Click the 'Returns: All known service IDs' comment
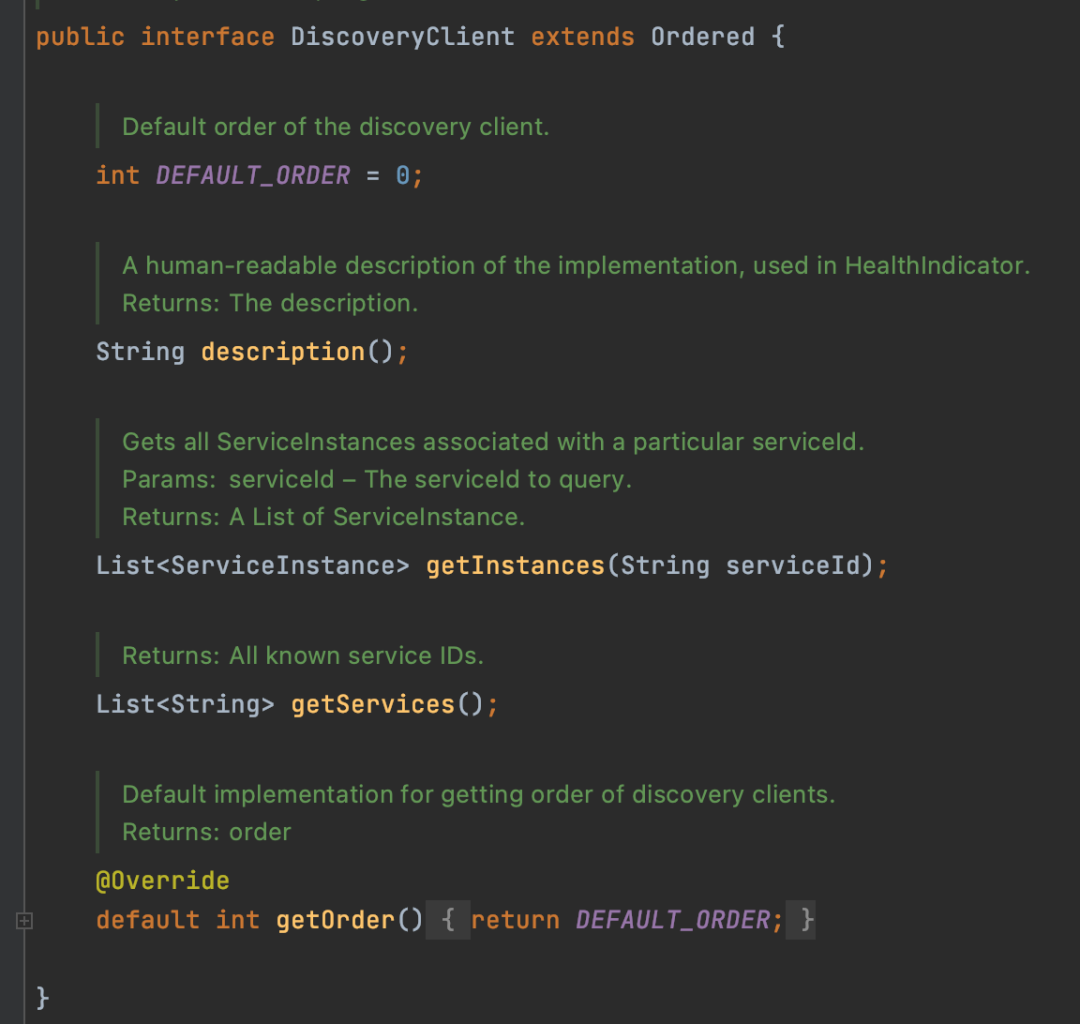Screen dimensions: 1080x1024 302,656
